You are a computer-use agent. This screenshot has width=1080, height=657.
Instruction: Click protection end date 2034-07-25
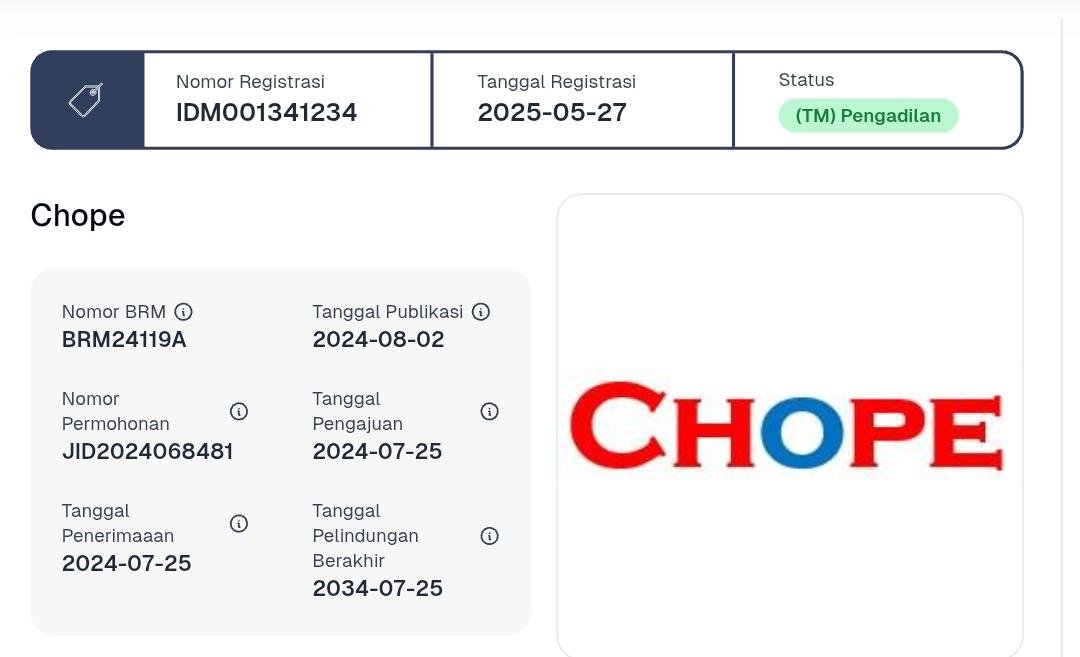[377, 589]
